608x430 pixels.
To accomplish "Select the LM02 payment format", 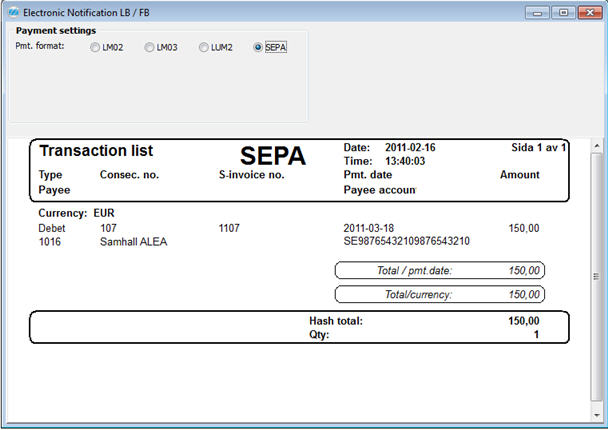I will pyautogui.click(x=96, y=47).
